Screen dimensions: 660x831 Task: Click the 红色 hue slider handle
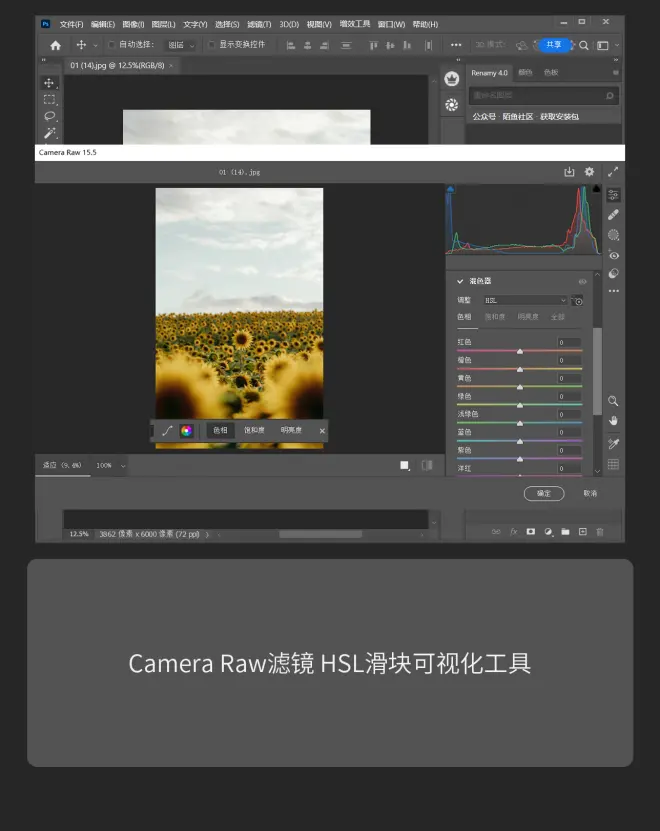click(x=519, y=352)
